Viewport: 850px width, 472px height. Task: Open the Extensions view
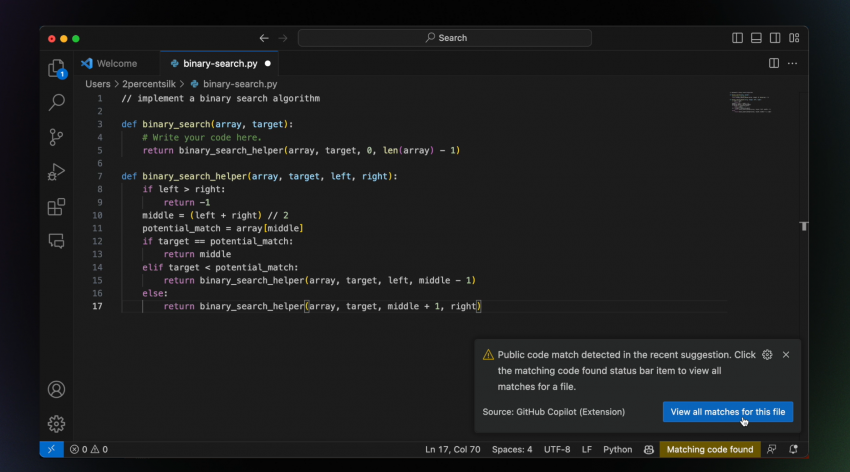(x=57, y=207)
